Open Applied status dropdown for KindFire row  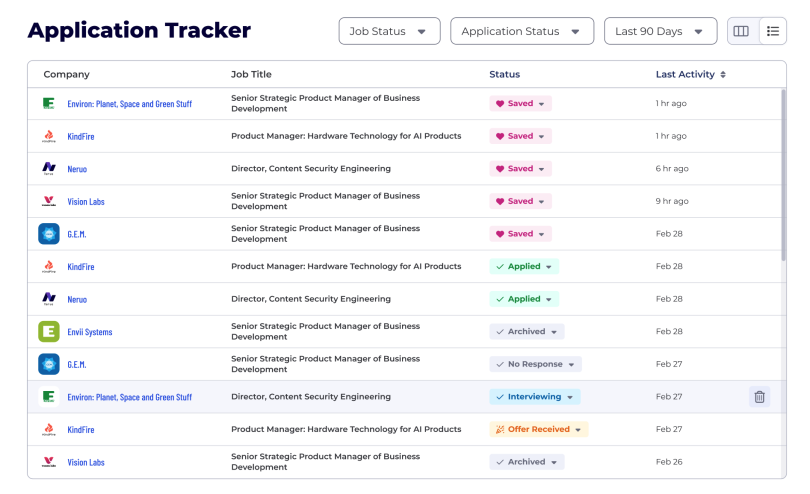pyautogui.click(x=524, y=266)
